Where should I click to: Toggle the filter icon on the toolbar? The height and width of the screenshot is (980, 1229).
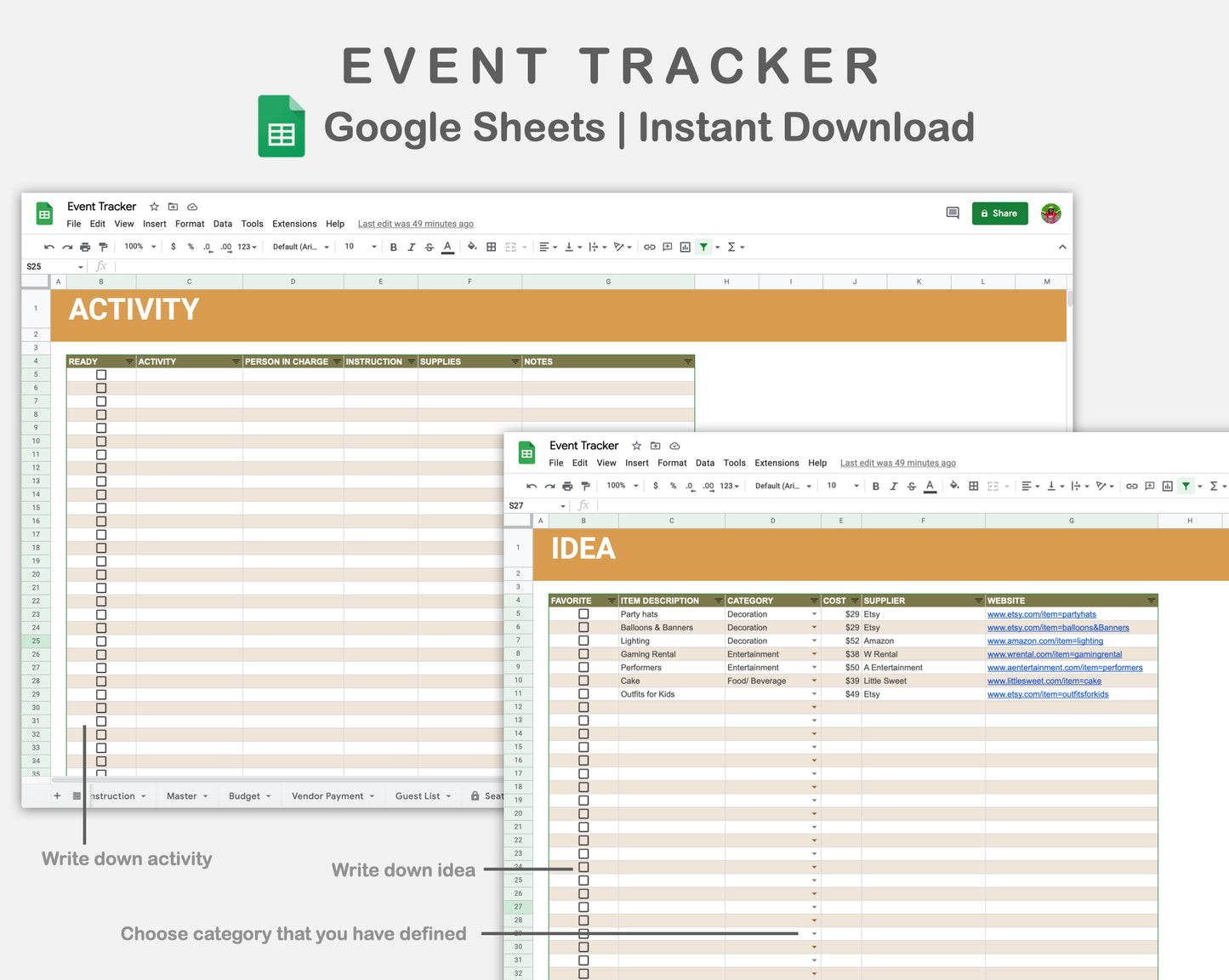click(x=703, y=247)
